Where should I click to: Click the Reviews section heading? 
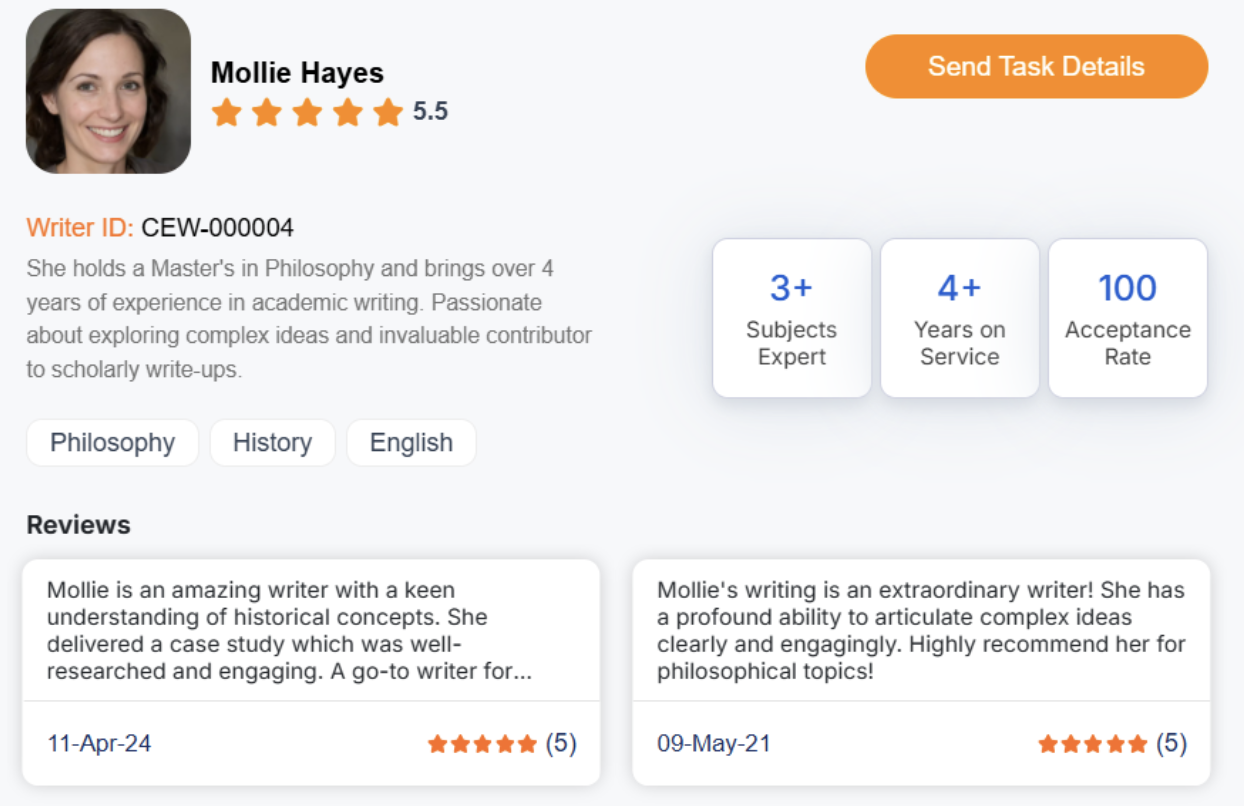78,525
